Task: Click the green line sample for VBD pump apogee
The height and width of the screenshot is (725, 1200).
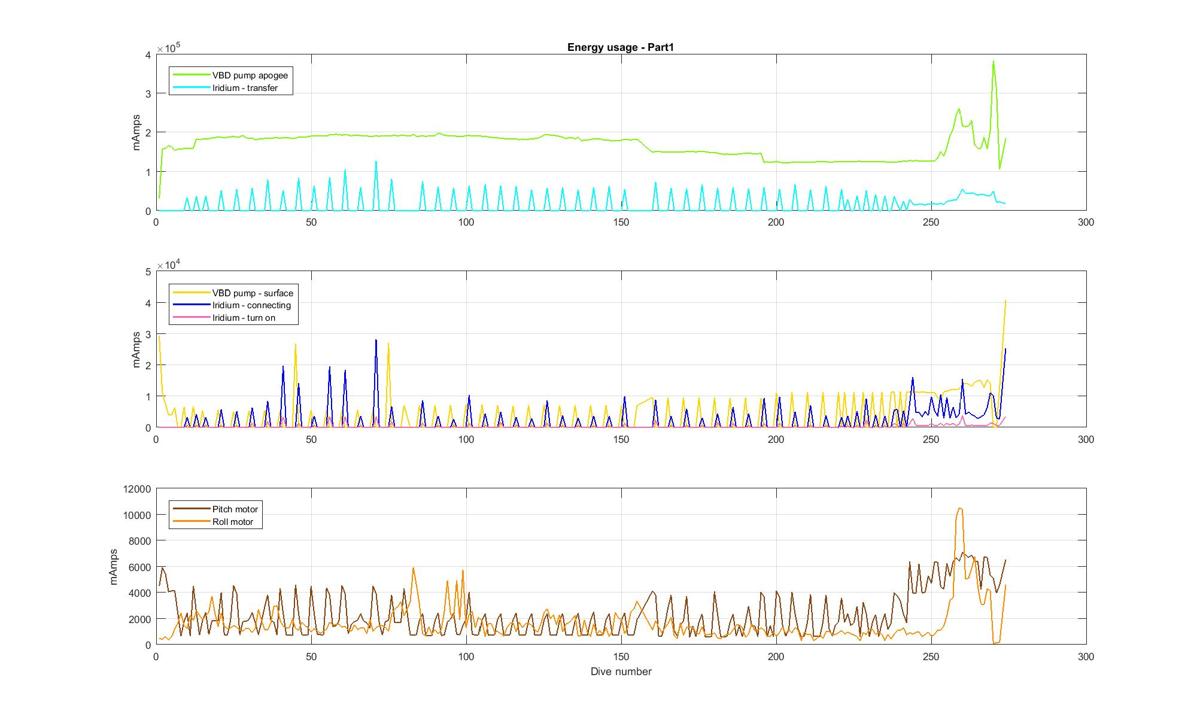Action: pyautogui.click(x=191, y=75)
